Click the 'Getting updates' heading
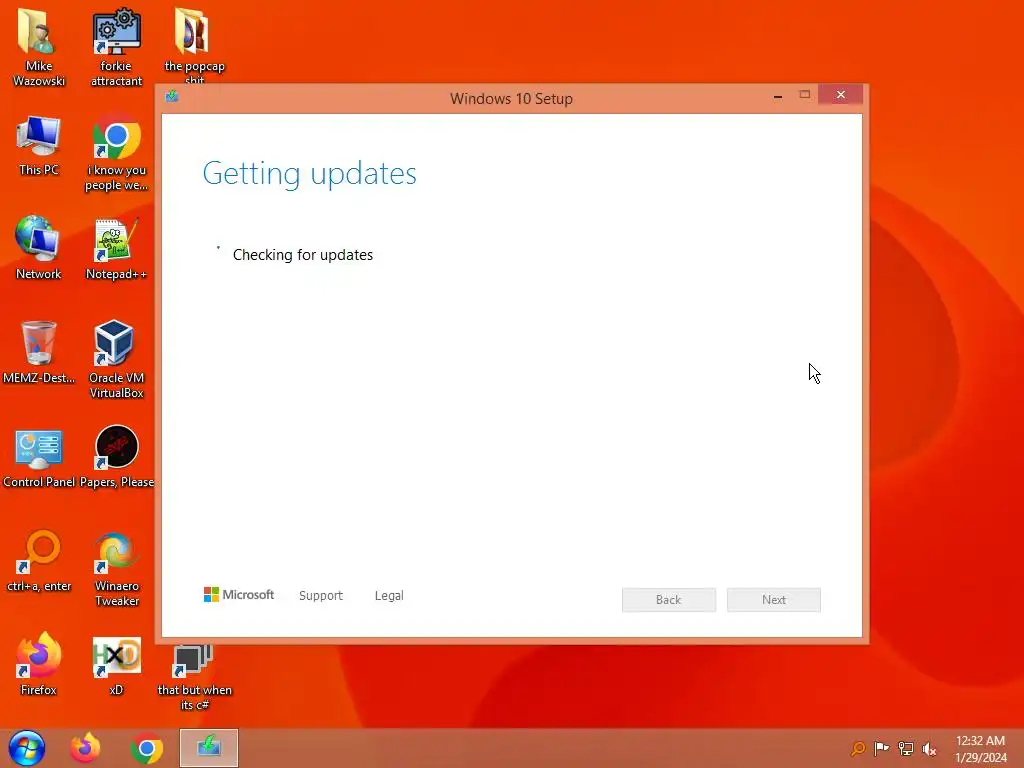The height and width of the screenshot is (768, 1024). point(310,174)
